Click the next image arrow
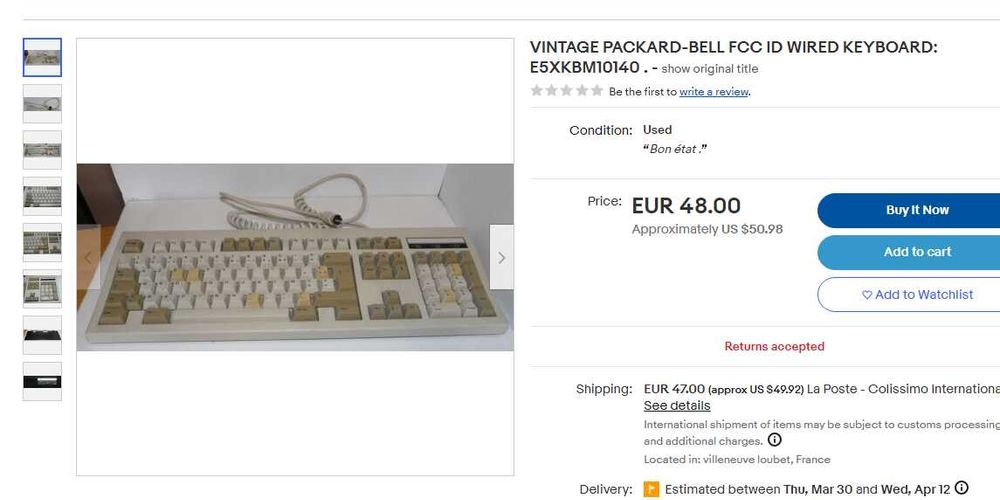This screenshot has width=1000, height=500. click(501, 257)
